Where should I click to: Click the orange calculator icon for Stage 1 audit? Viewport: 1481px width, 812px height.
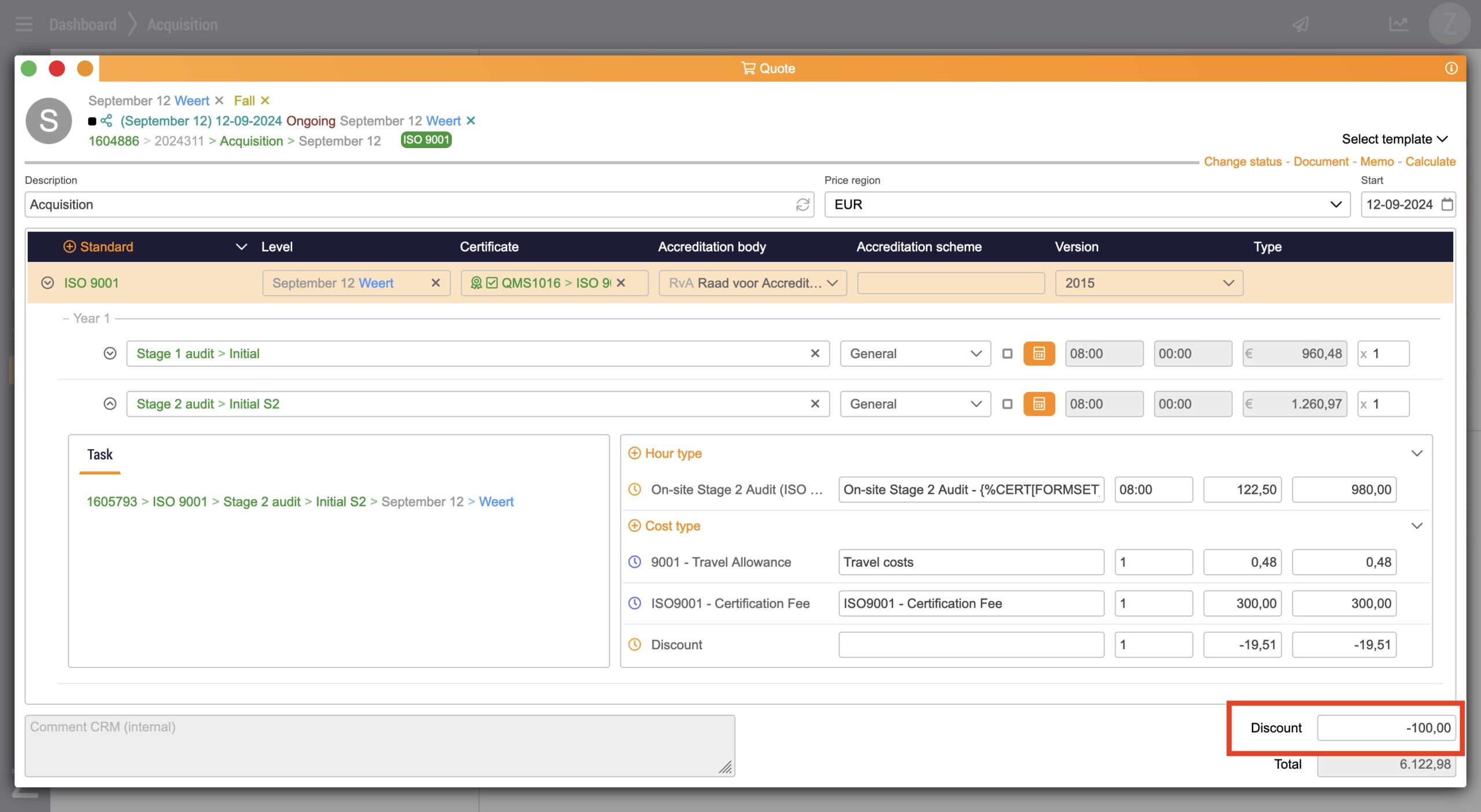click(1039, 353)
